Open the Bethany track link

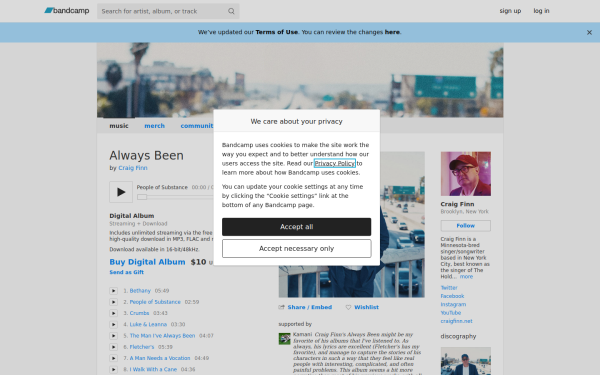click(x=140, y=291)
